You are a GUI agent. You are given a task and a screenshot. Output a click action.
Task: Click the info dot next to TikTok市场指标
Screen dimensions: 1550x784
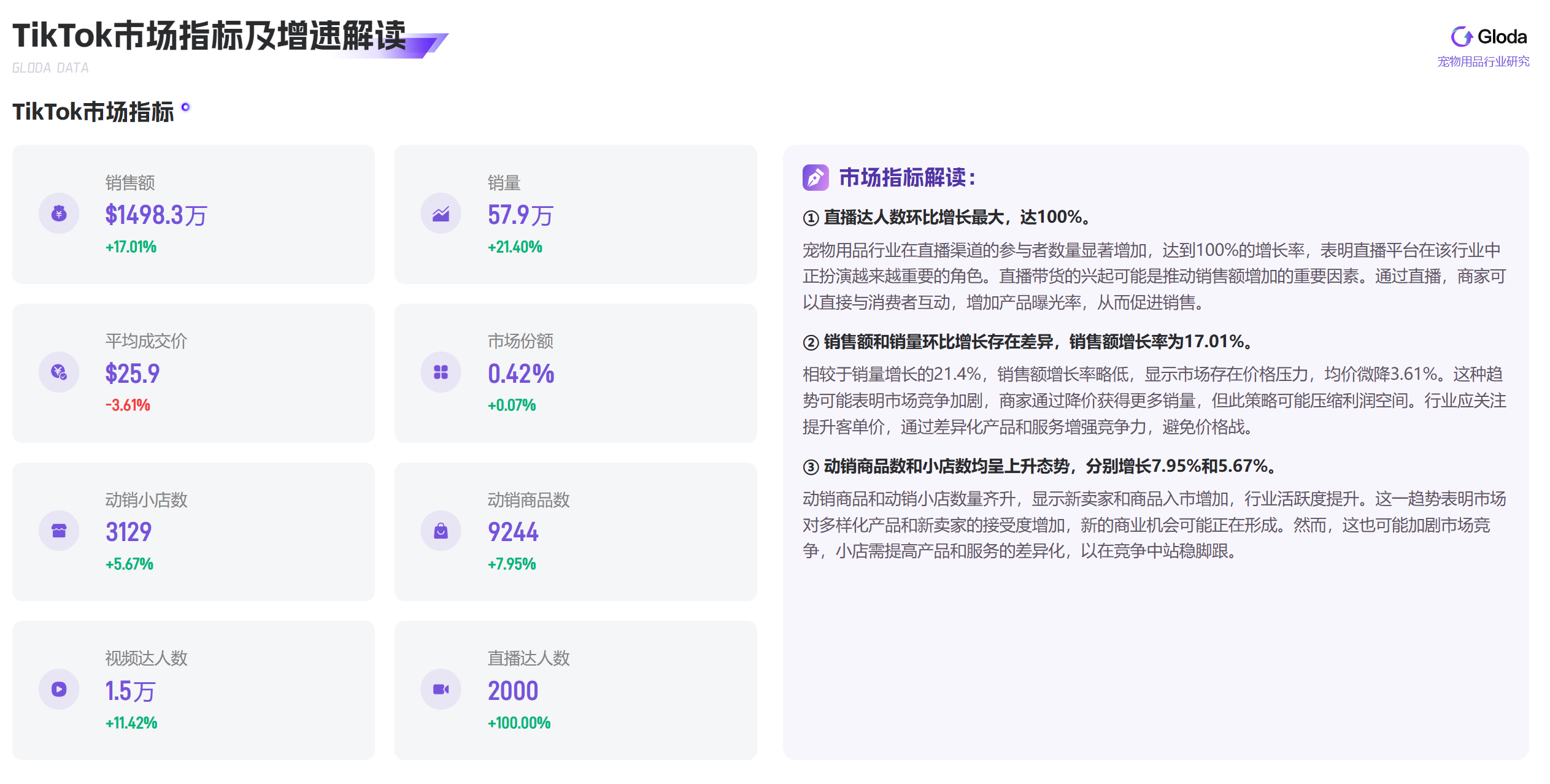coord(185,107)
